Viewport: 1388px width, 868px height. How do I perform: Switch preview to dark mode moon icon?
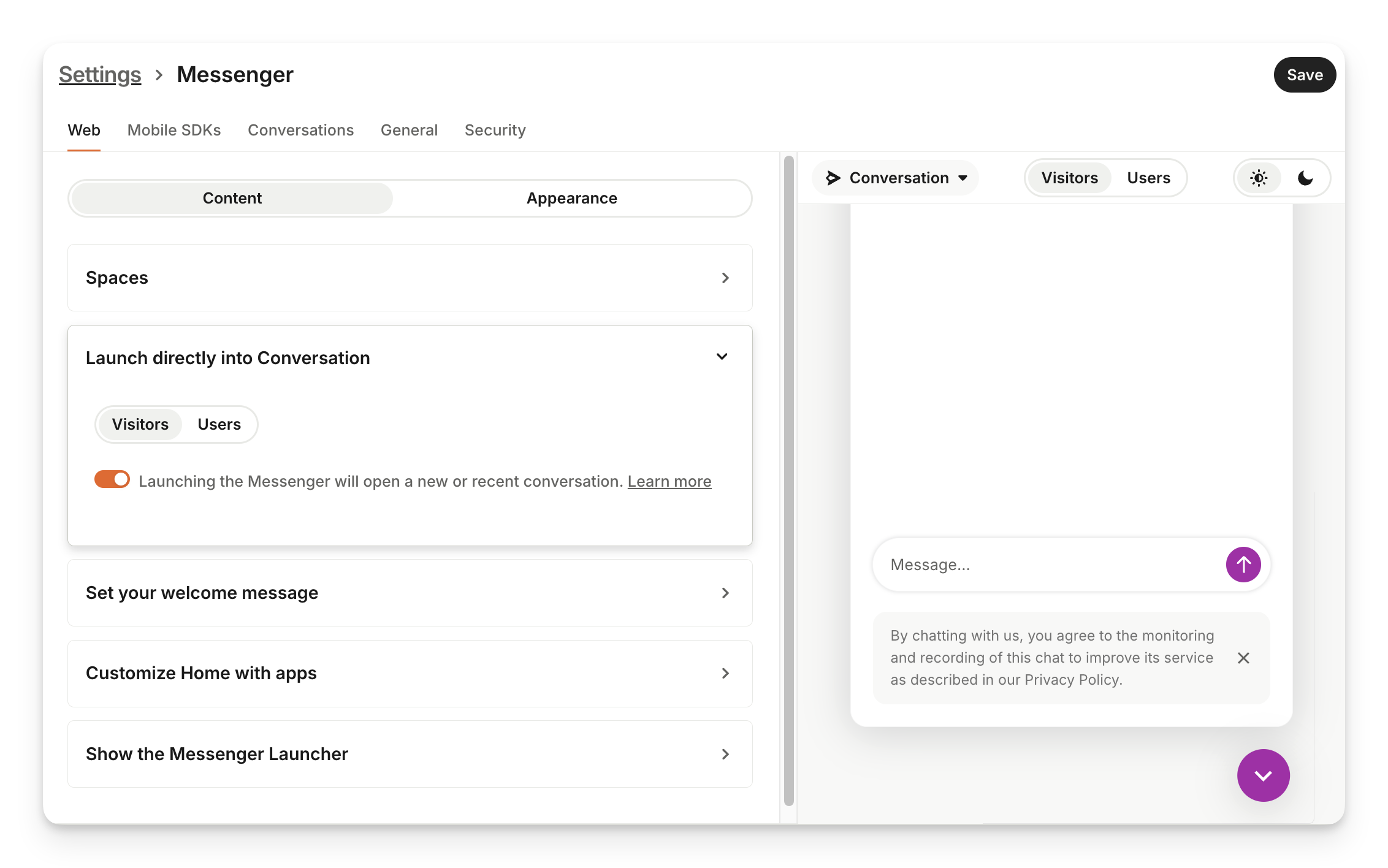(1305, 178)
